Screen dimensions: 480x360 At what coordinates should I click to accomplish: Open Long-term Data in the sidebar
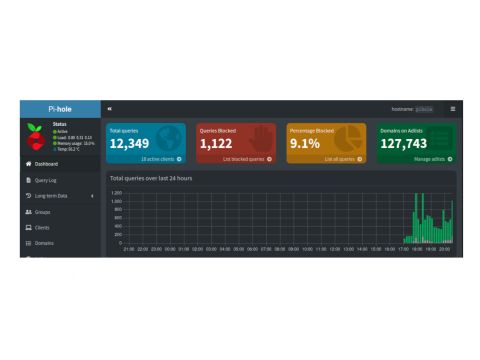point(60,196)
